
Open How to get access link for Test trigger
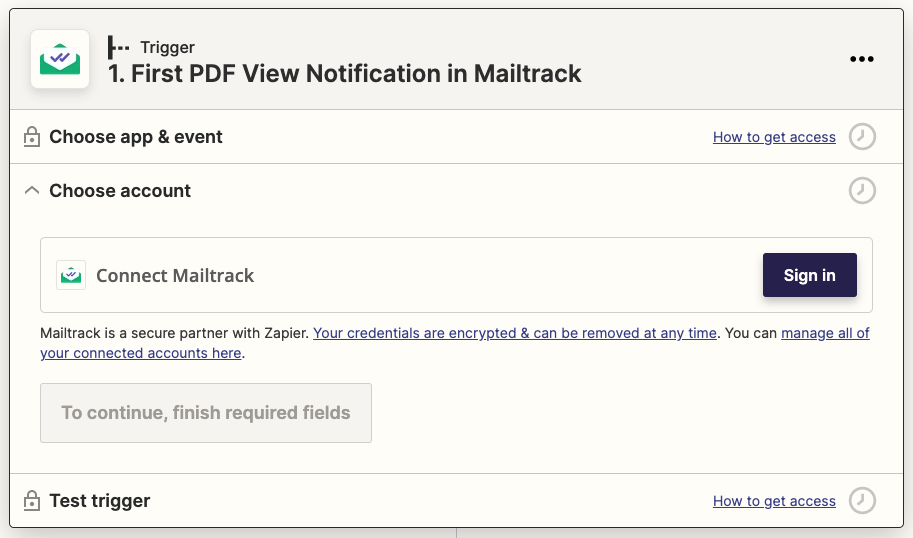point(774,501)
